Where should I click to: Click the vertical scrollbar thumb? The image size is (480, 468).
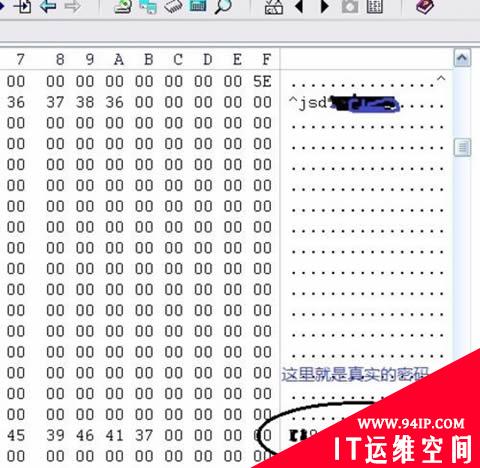tap(462, 148)
